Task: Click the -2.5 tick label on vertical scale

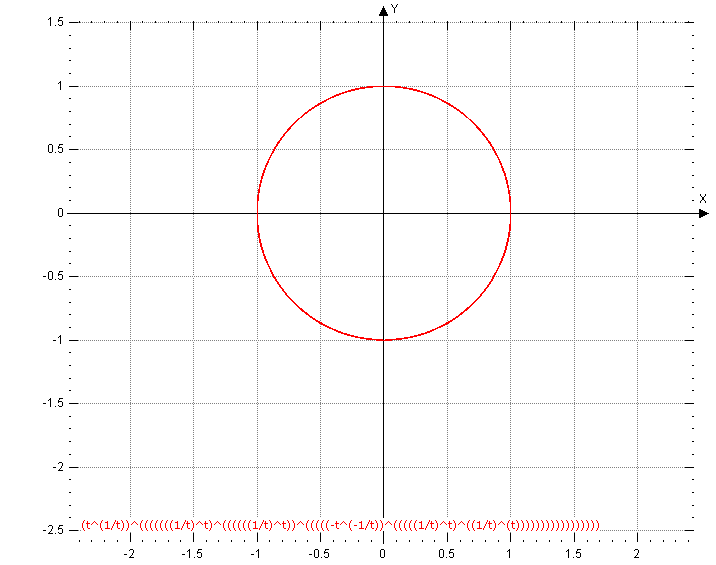Action: 52,530
